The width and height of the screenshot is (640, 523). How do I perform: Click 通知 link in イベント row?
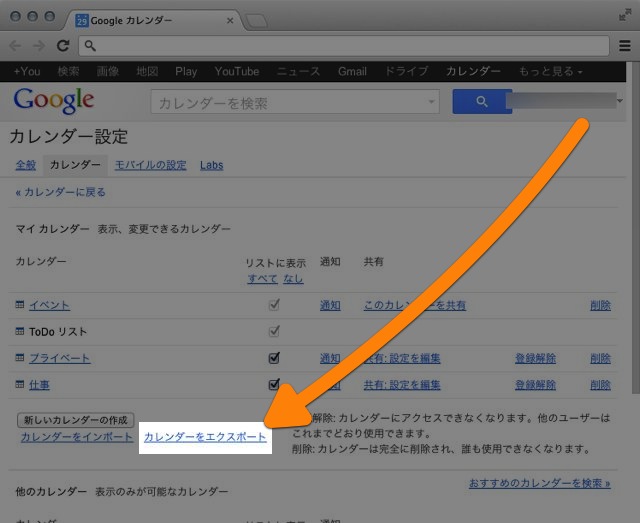point(330,305)
